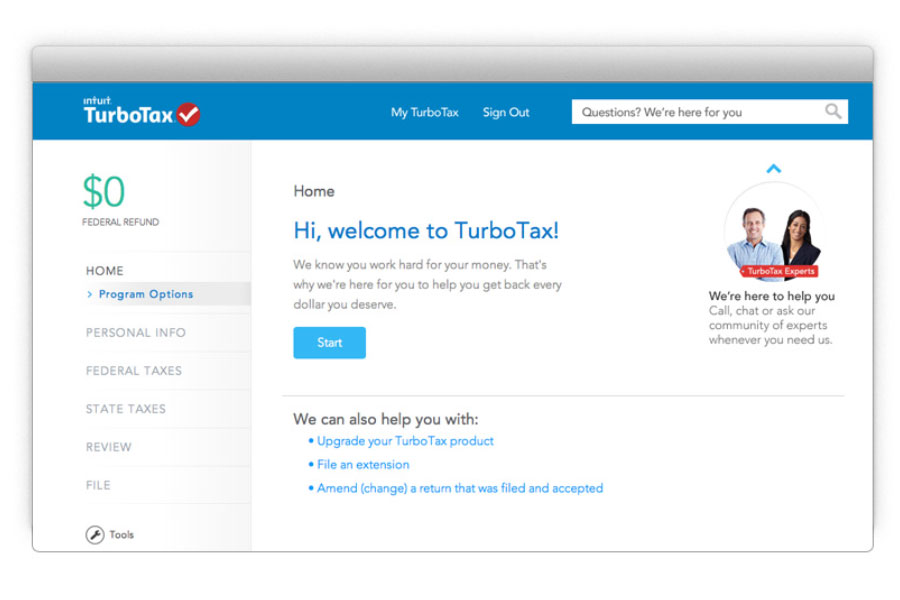The image size is (900, 600).
Task: Click the FEDERAL REFUND label
Action: tap(121, 222)
